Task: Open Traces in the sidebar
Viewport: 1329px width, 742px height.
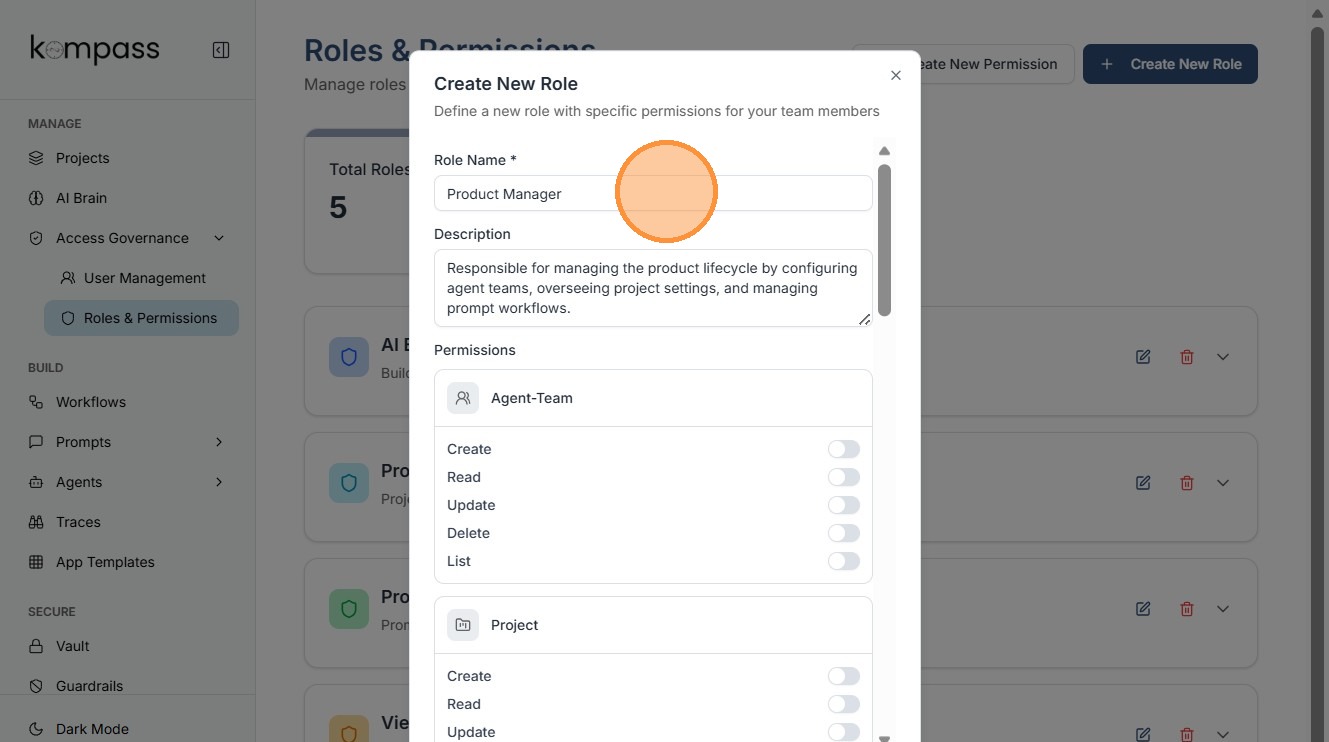Action: (x=78, y=522)
